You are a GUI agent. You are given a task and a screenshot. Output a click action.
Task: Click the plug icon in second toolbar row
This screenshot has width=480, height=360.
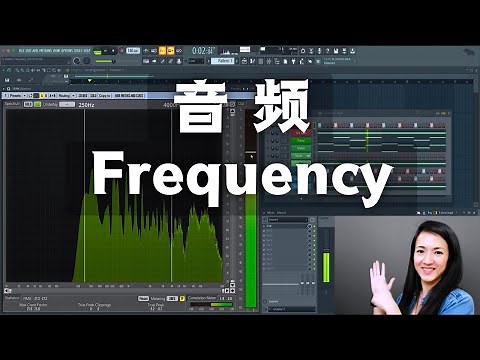(x=293, y=61)
